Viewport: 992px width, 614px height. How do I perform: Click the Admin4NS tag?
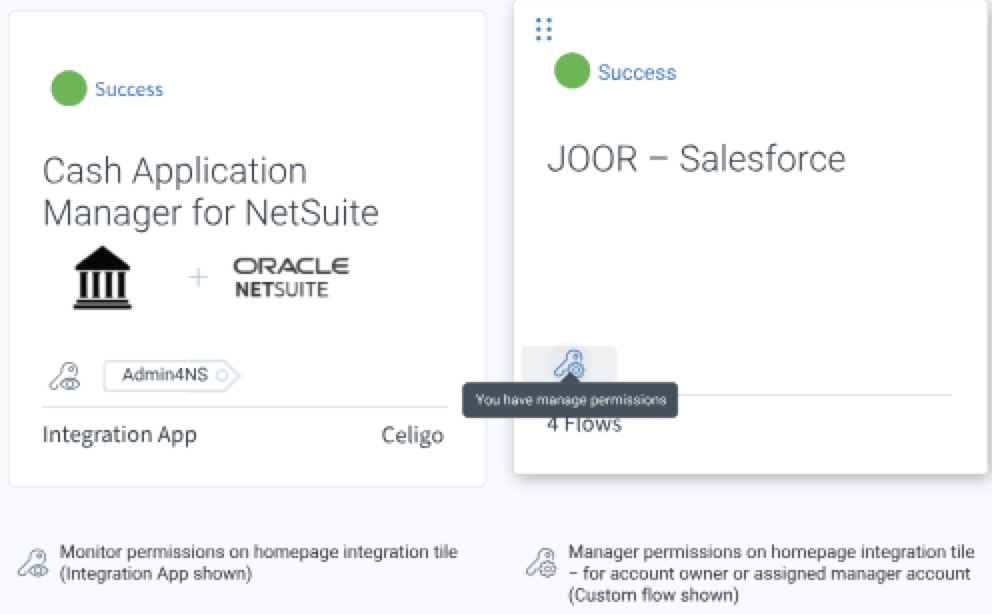[171, 376]
